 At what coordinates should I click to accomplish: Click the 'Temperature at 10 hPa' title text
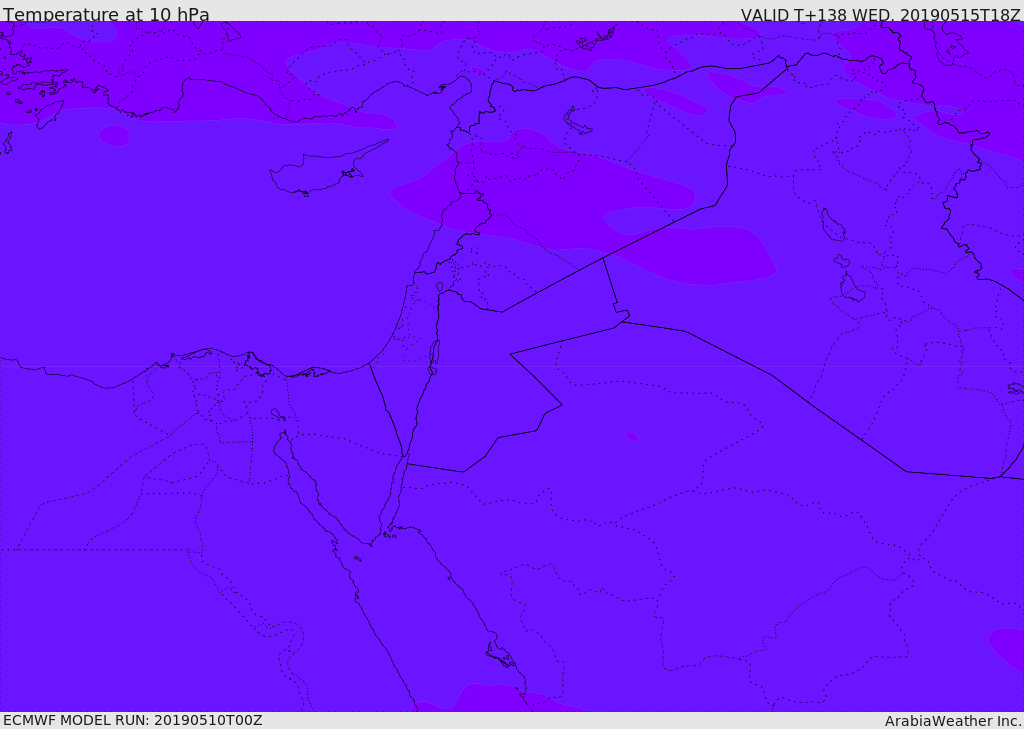tap(106, 14)
